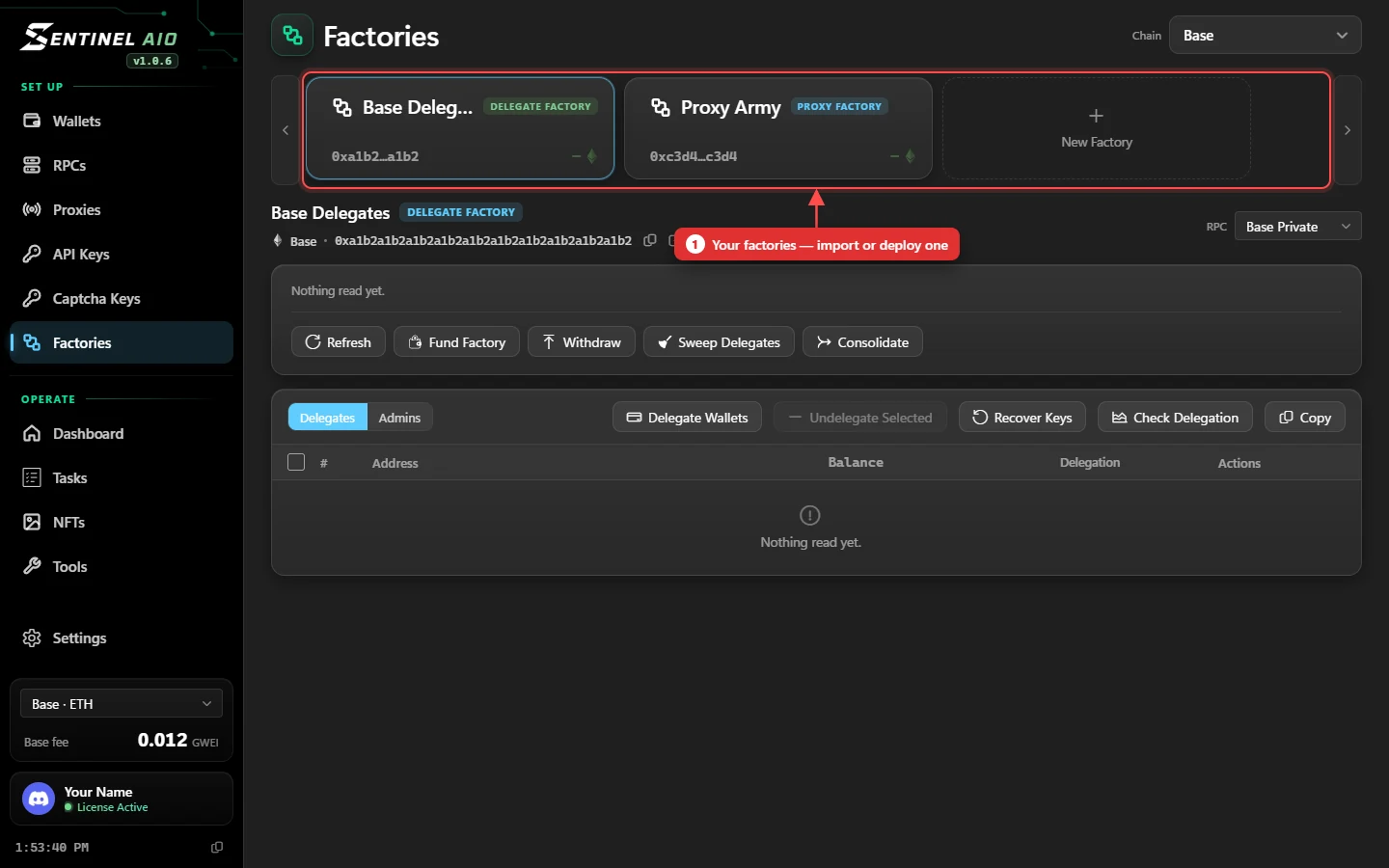
Task: Click the 0.012 GWEI base fee value
Action: click(x=178, y=741)
